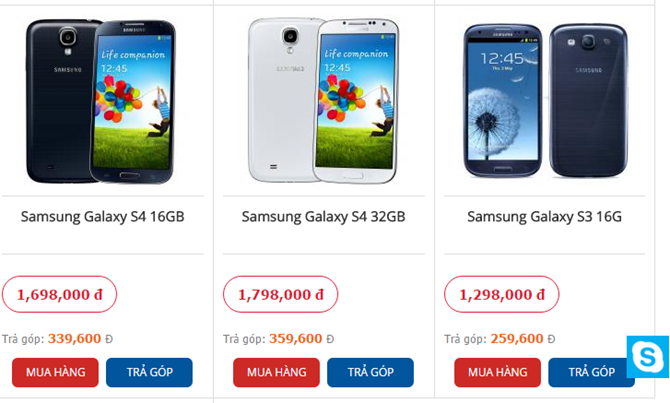Click the 1,798,000 đ price badge

(x=280, y=294)
